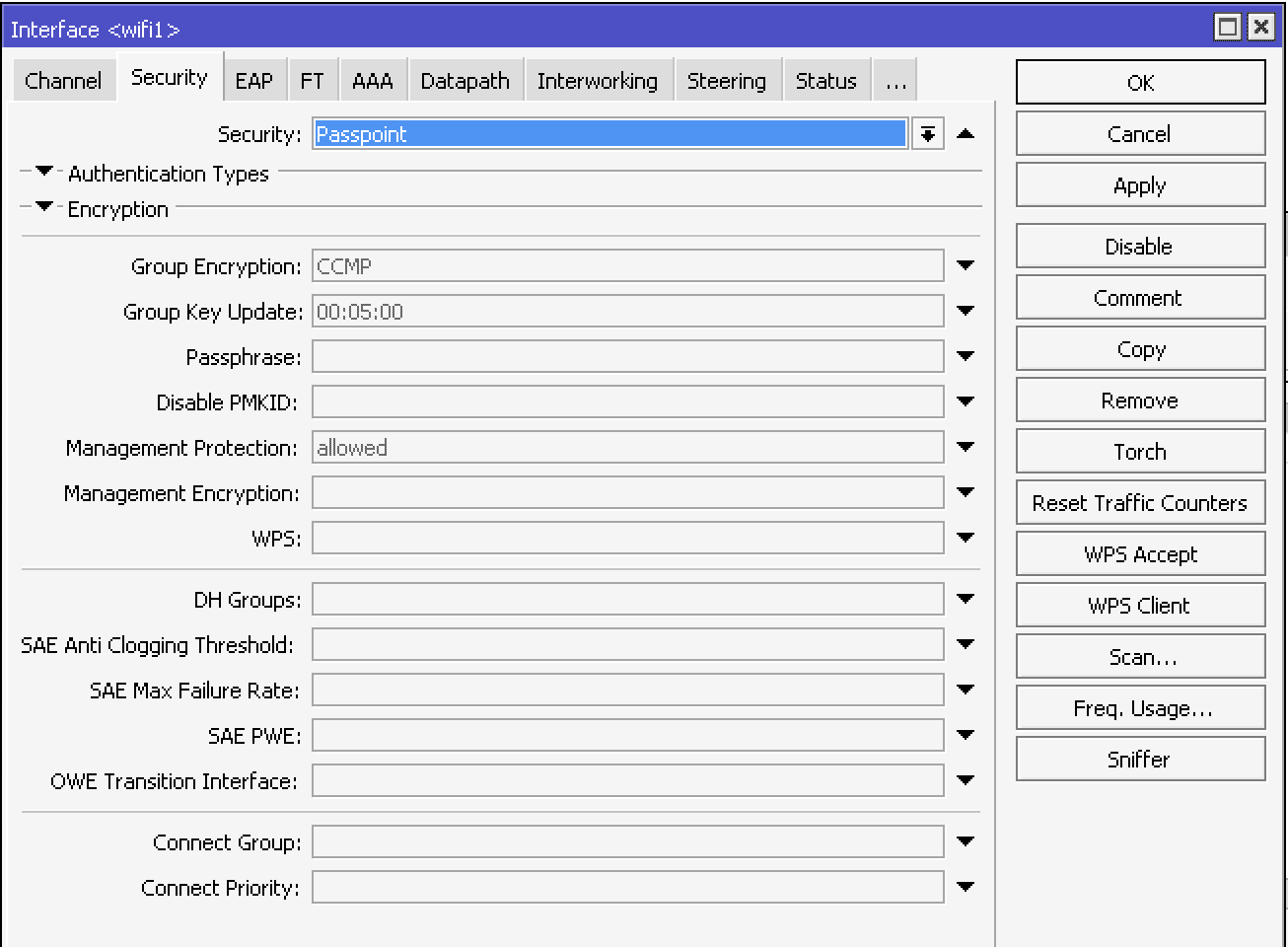
Task: Show the Status tab
Action: point(826,81)
